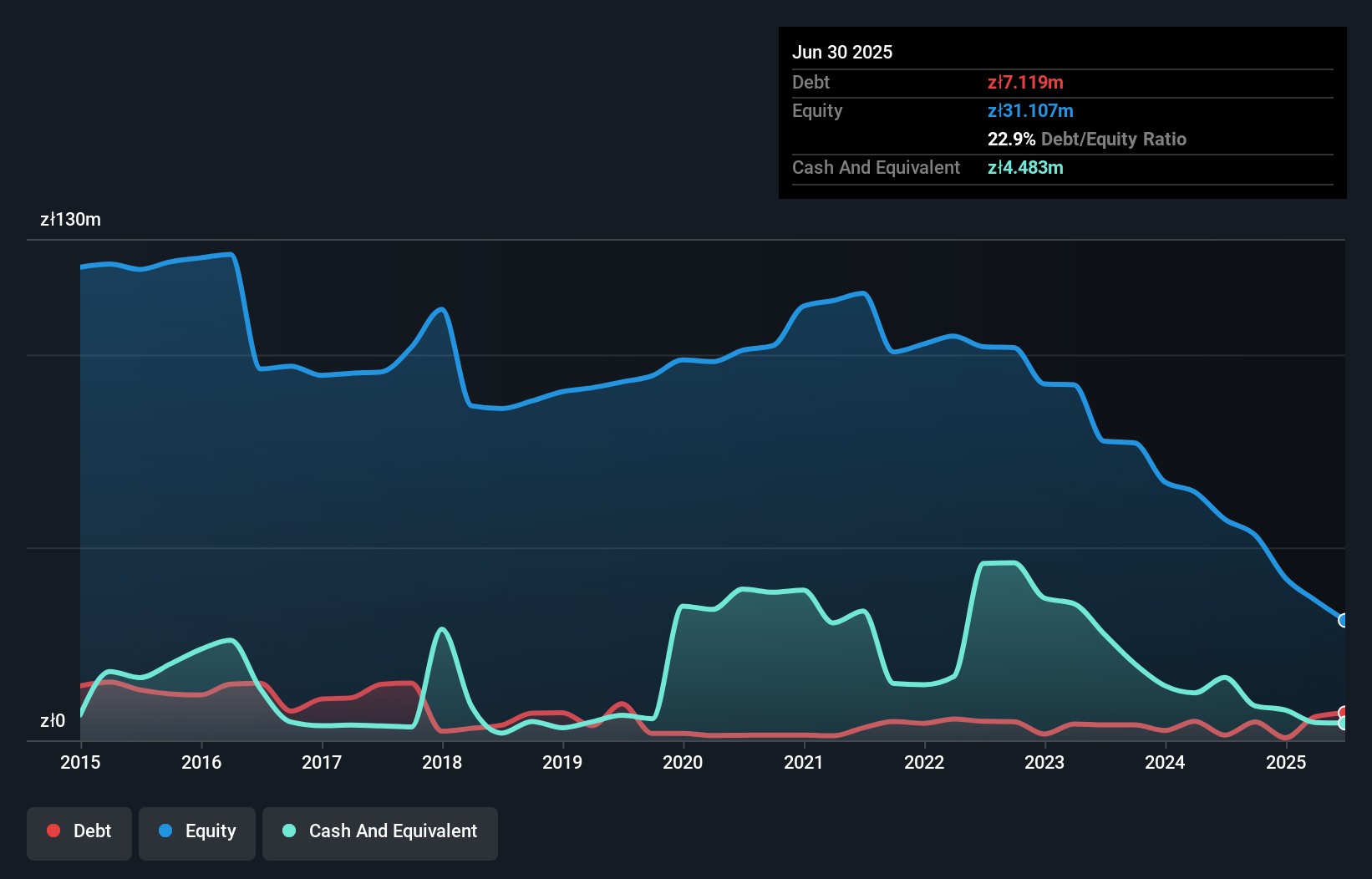Toggle the Equity series legend button

click(197, 831)
